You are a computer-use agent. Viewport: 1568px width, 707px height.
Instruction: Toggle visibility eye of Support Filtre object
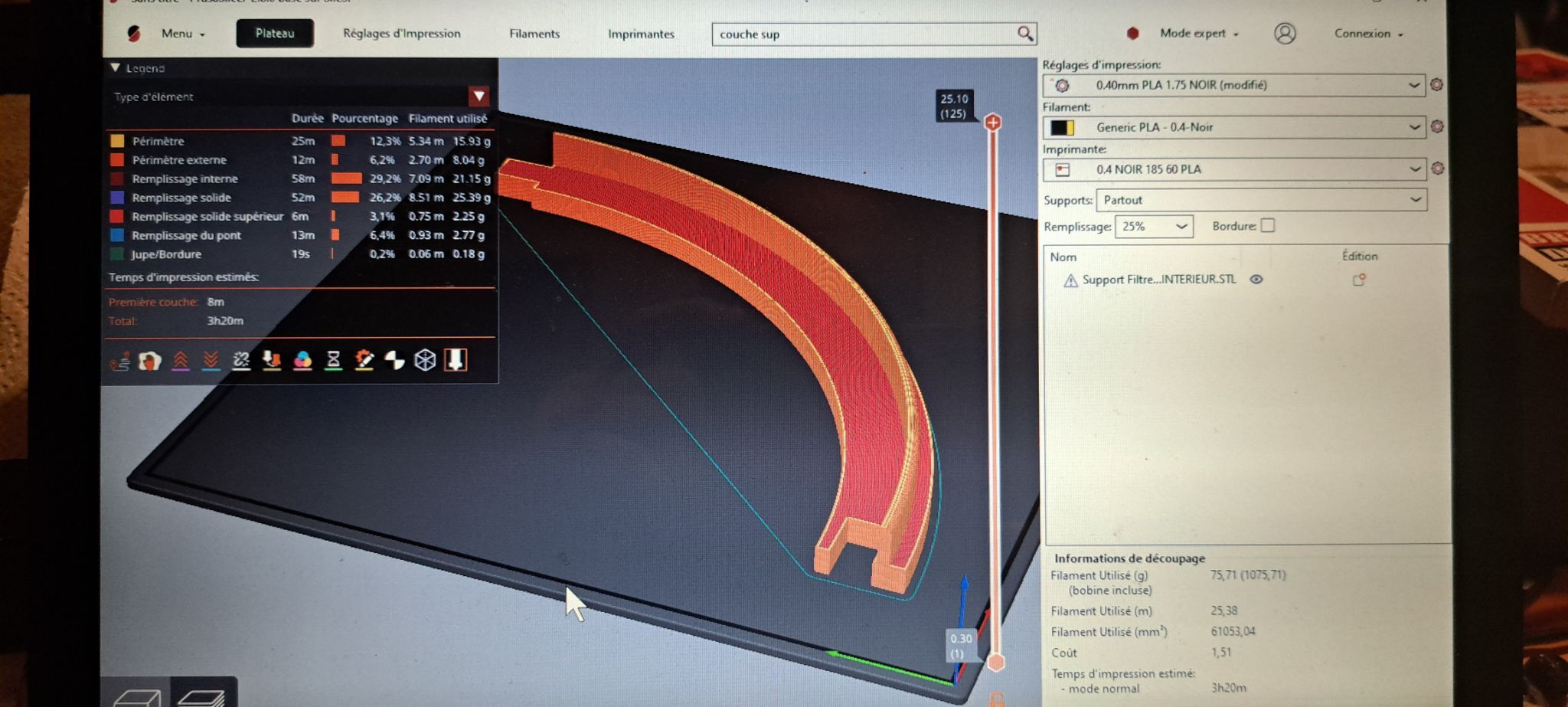[x=1256, y=280]
